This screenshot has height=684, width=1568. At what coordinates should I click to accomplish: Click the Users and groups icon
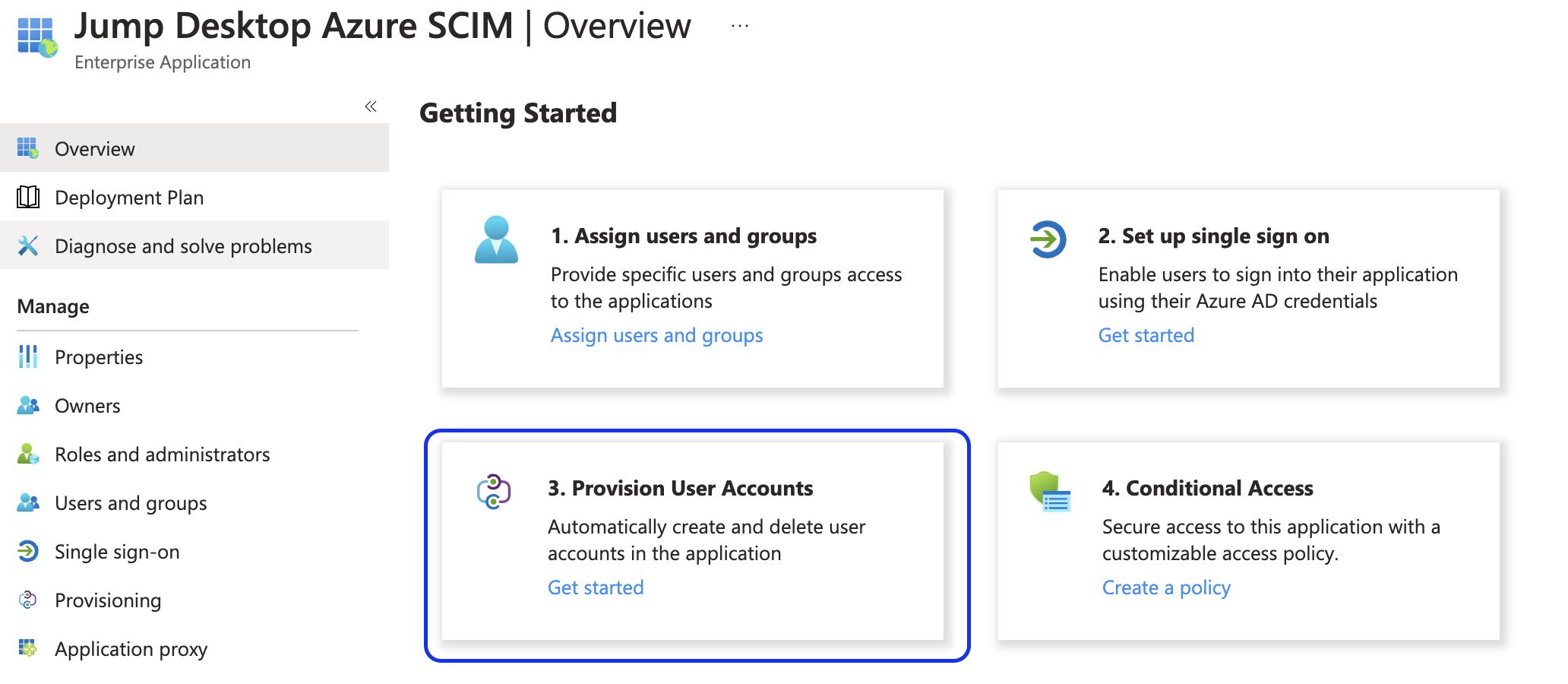pyautogui.click(x=28, y=502)
